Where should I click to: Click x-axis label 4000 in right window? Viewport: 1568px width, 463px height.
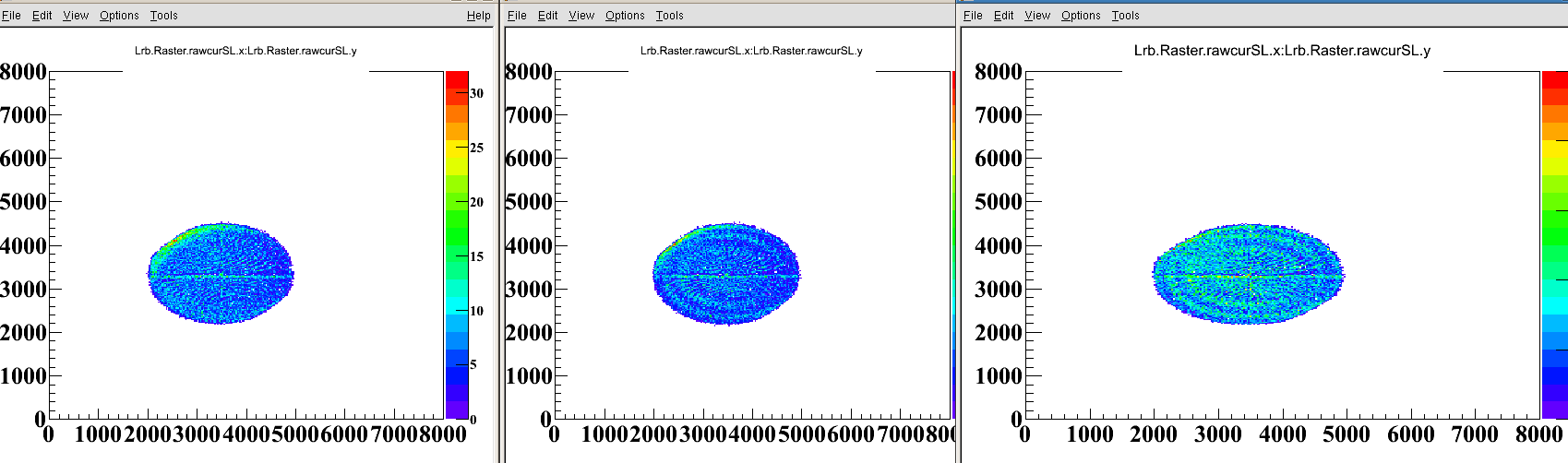1282,434
